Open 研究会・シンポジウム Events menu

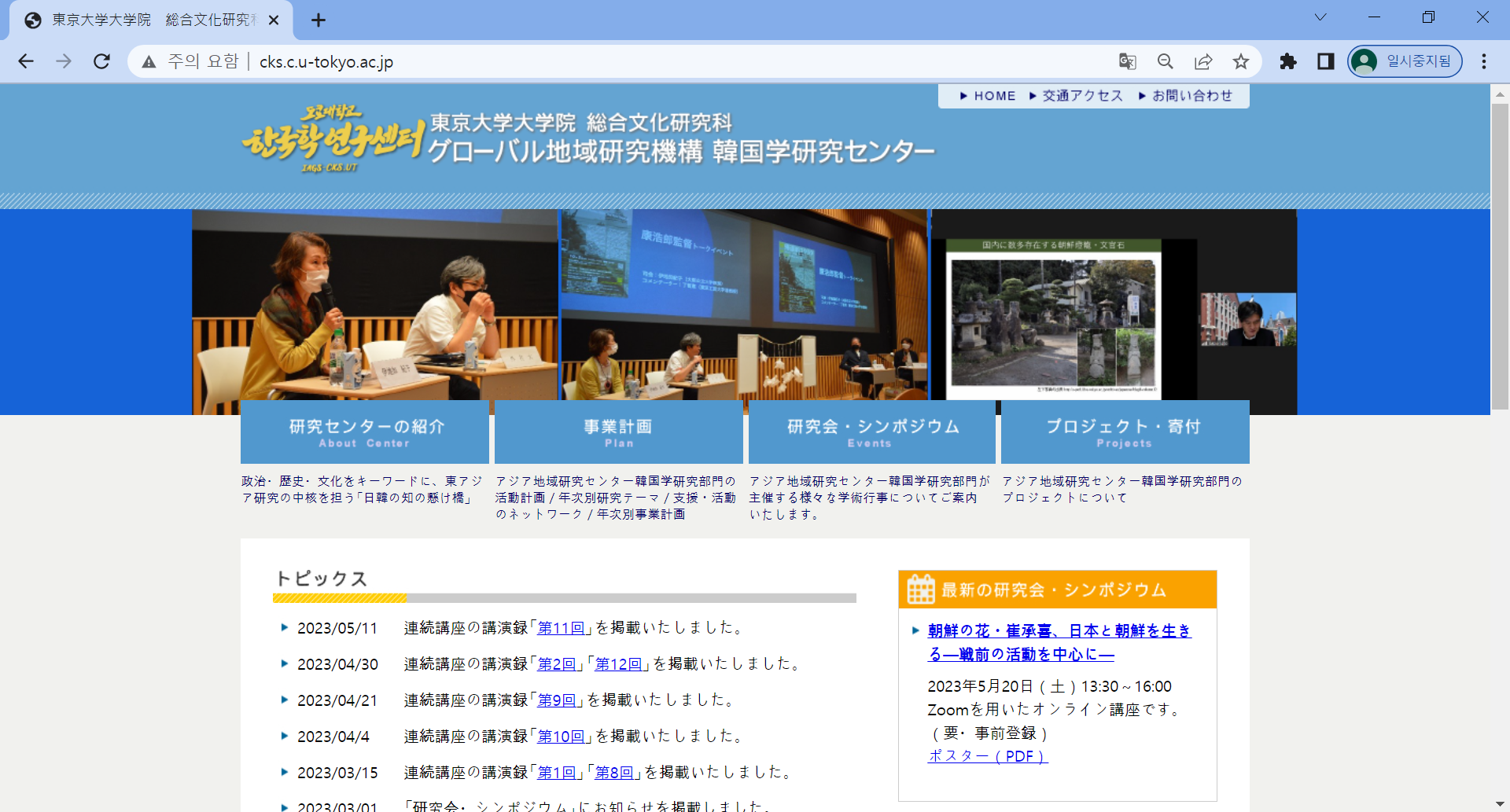pyautogui.click(x=872, y=432)
